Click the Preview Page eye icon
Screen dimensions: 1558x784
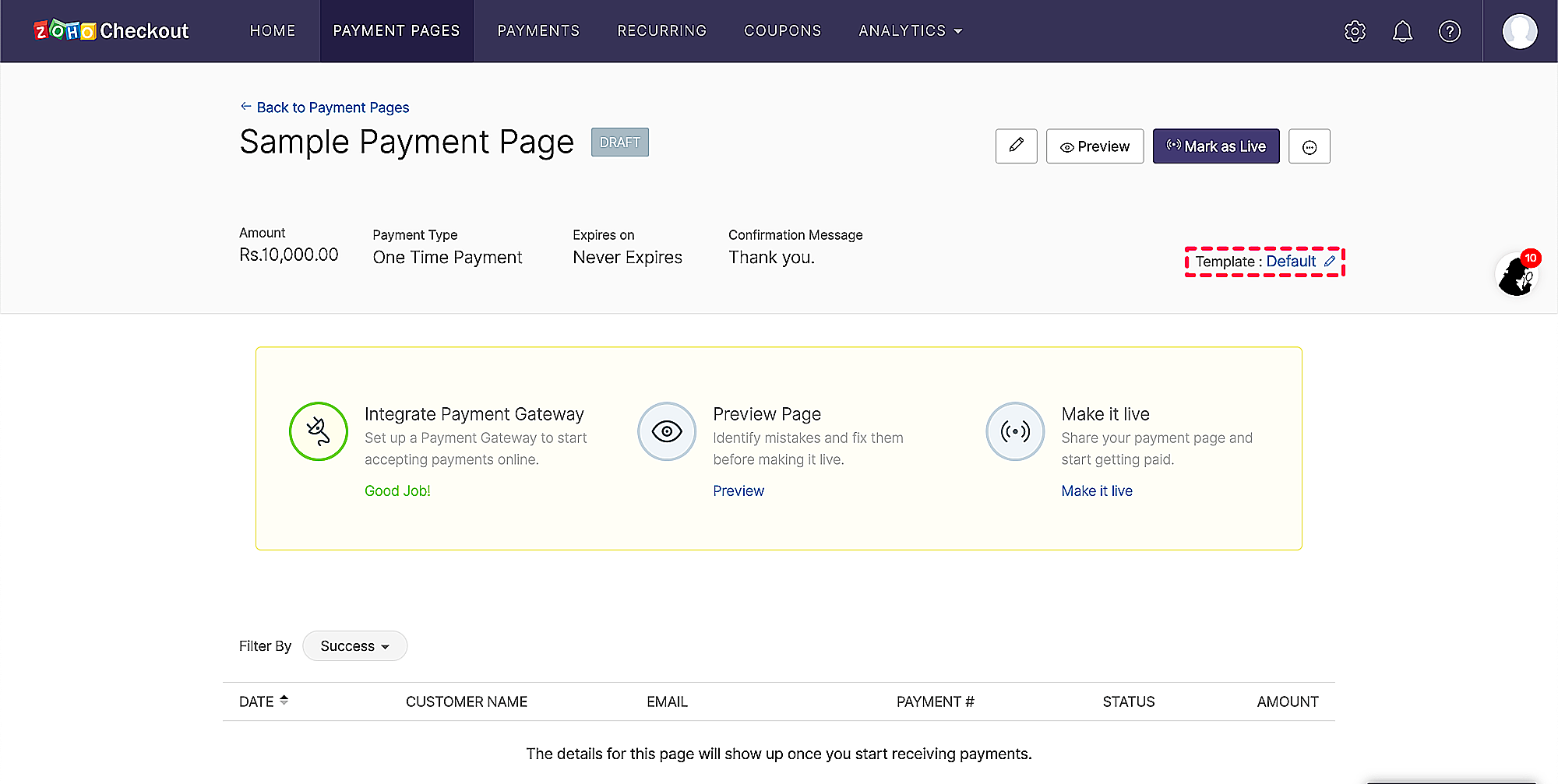click(667, 431)
